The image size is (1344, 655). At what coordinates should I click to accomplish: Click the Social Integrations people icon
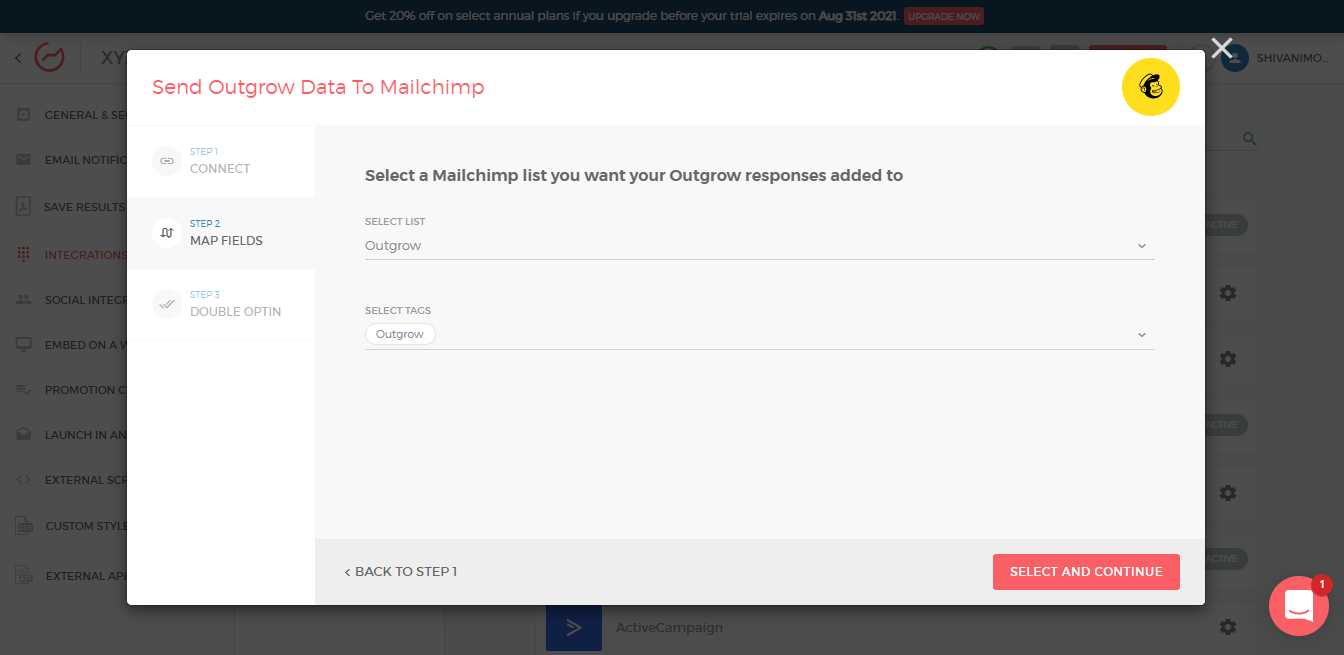click(24, 299)
